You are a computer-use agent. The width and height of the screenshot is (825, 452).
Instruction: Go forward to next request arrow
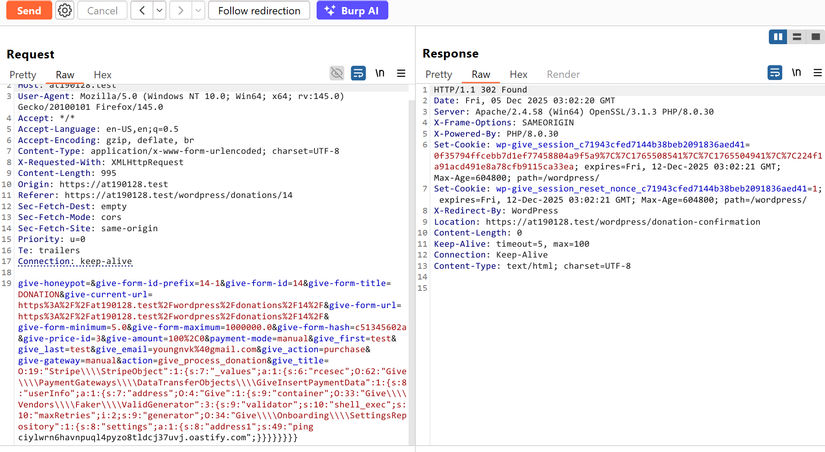click(180, 11)
